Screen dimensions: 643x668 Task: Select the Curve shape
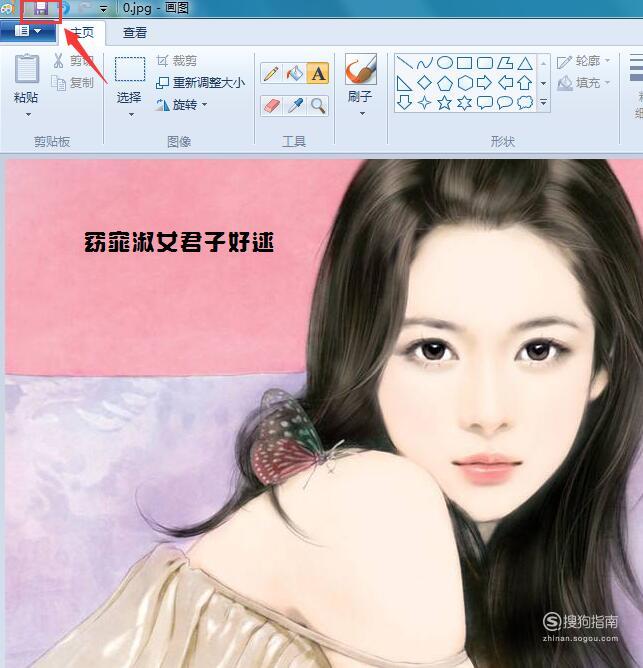424,63
